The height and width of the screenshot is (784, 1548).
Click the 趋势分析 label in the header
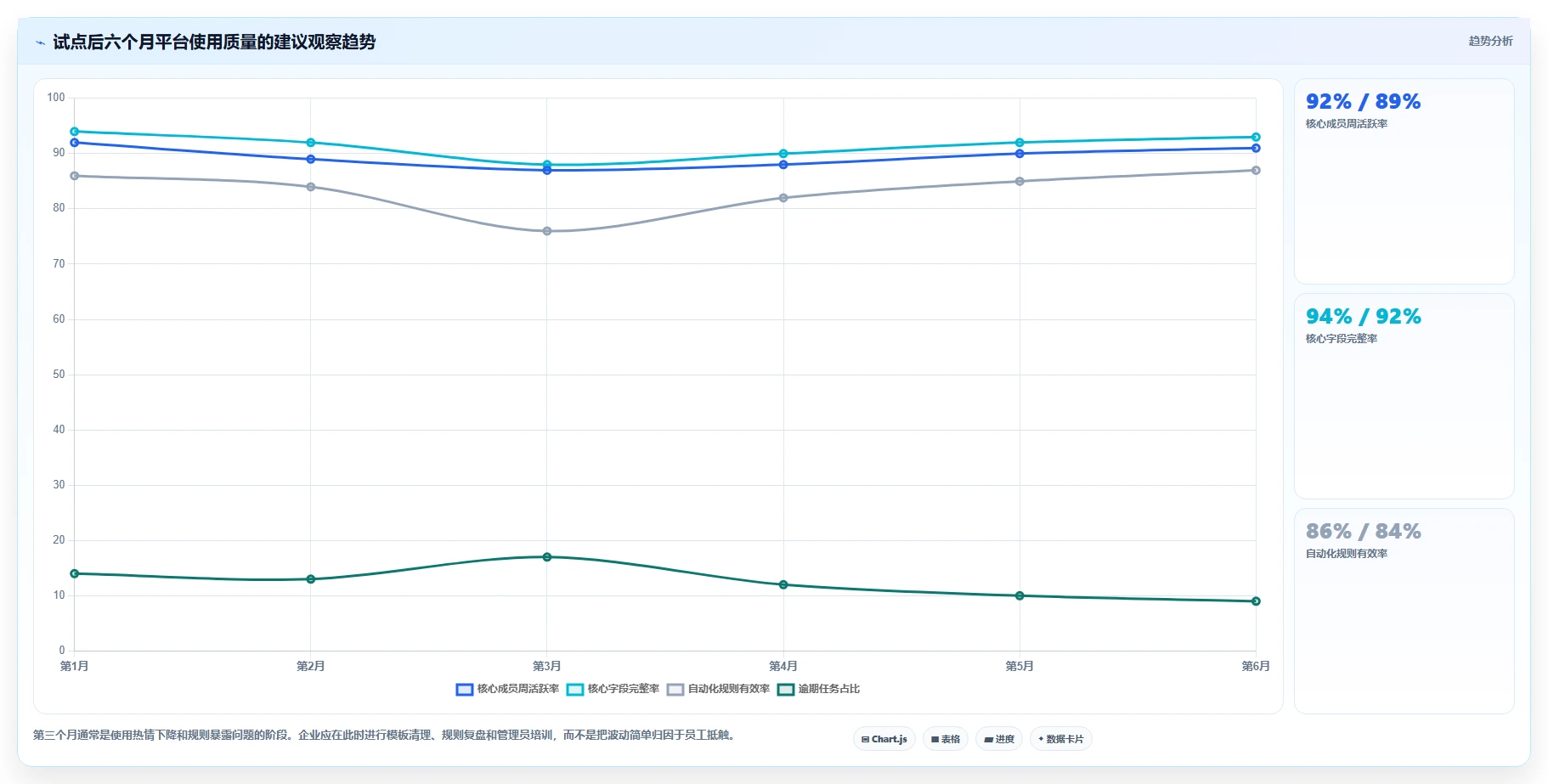tap(1490, 41)
